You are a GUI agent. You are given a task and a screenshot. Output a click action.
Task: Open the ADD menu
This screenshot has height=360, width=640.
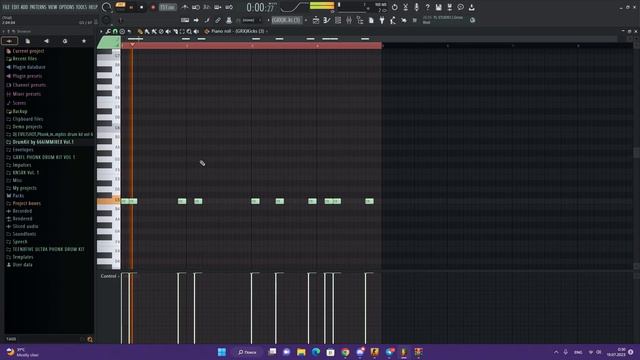click(24, 7)
